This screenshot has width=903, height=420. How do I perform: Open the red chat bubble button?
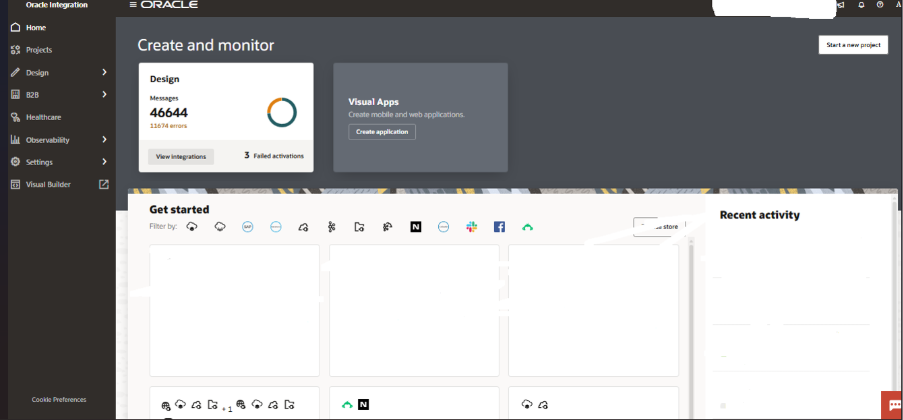tap(893, 406)
